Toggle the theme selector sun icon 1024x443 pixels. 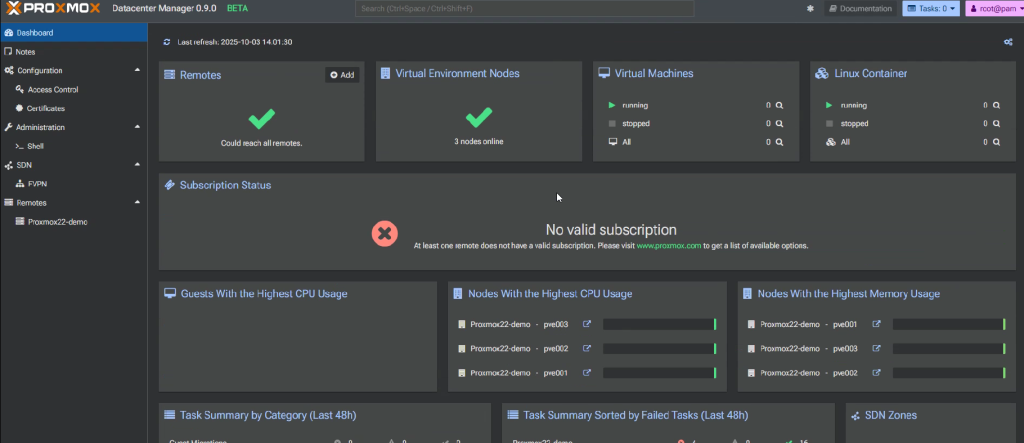pyautogui.click(x=810, y=9)
